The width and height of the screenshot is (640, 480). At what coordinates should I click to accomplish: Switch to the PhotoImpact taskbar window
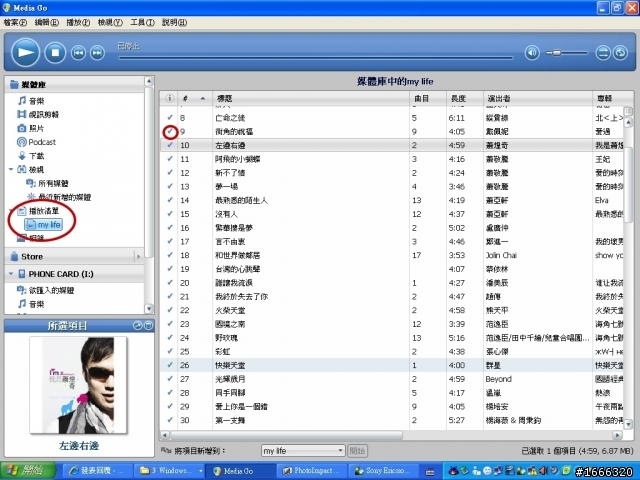[312, 471]
